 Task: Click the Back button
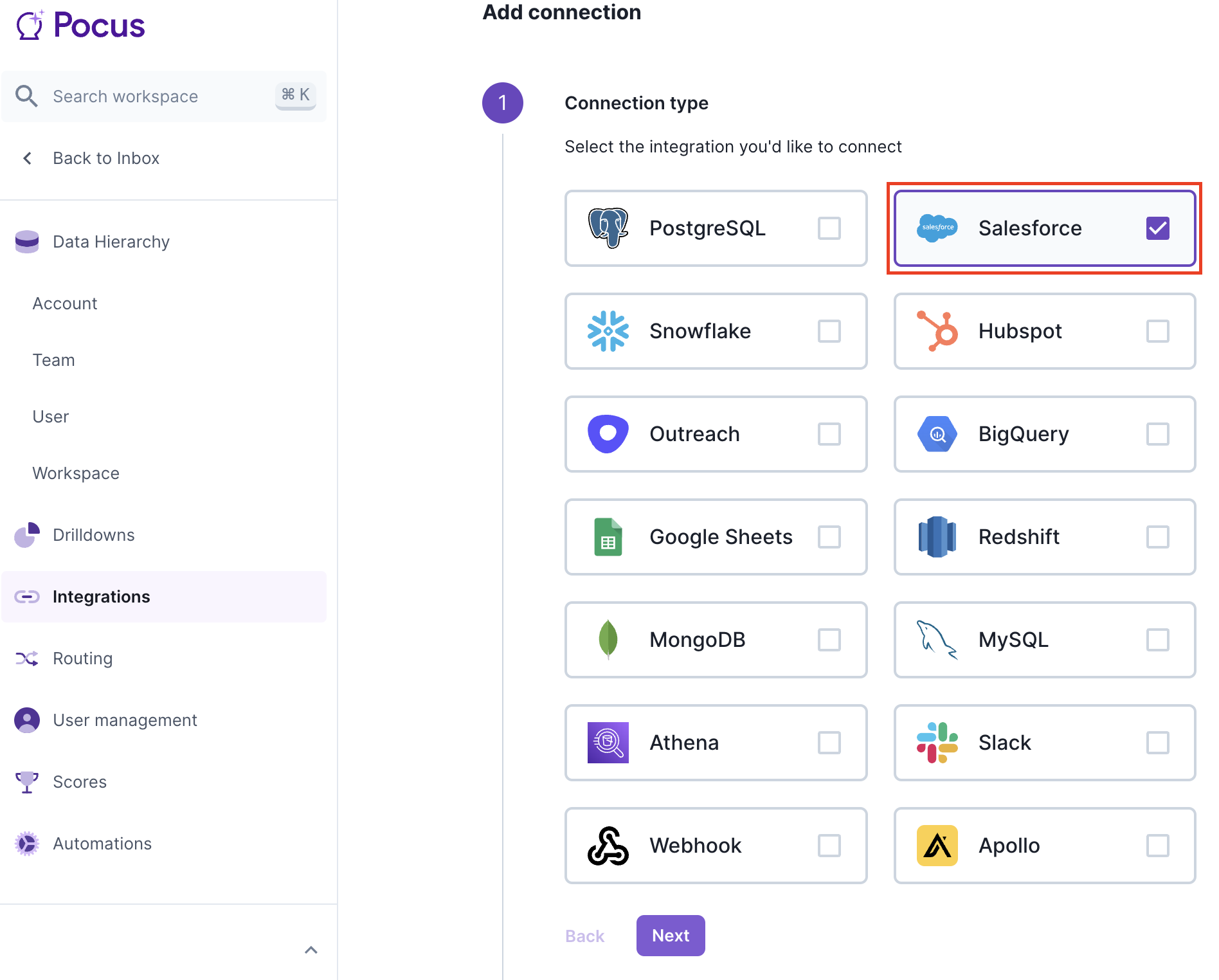pyautogui.click(x=585, y=936)
